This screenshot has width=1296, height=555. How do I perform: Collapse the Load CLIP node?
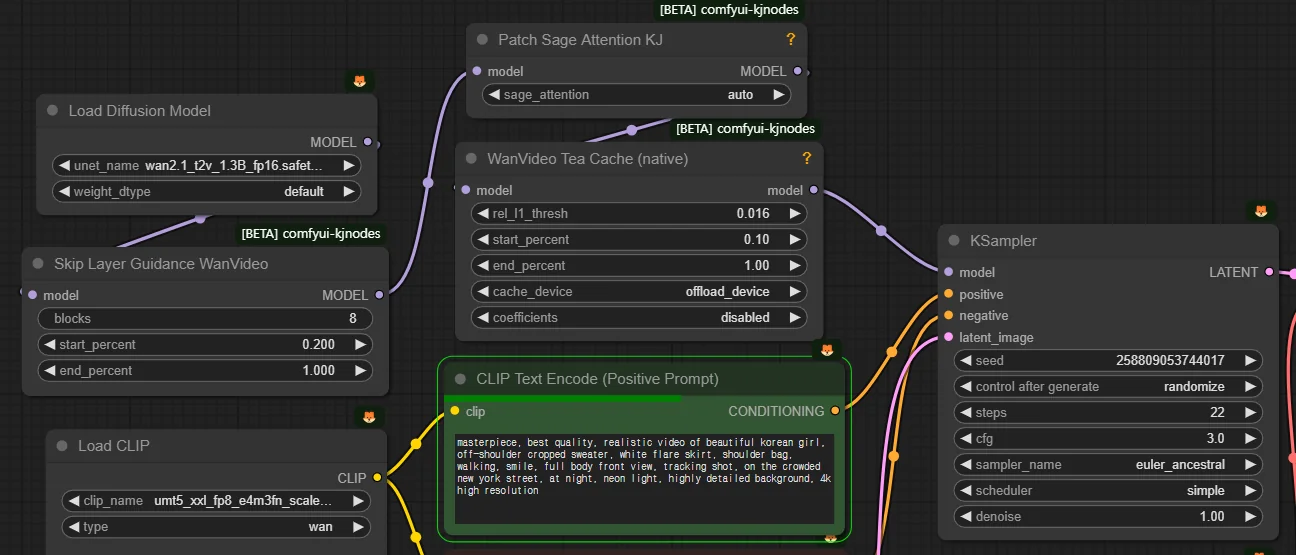pos(62,446)
